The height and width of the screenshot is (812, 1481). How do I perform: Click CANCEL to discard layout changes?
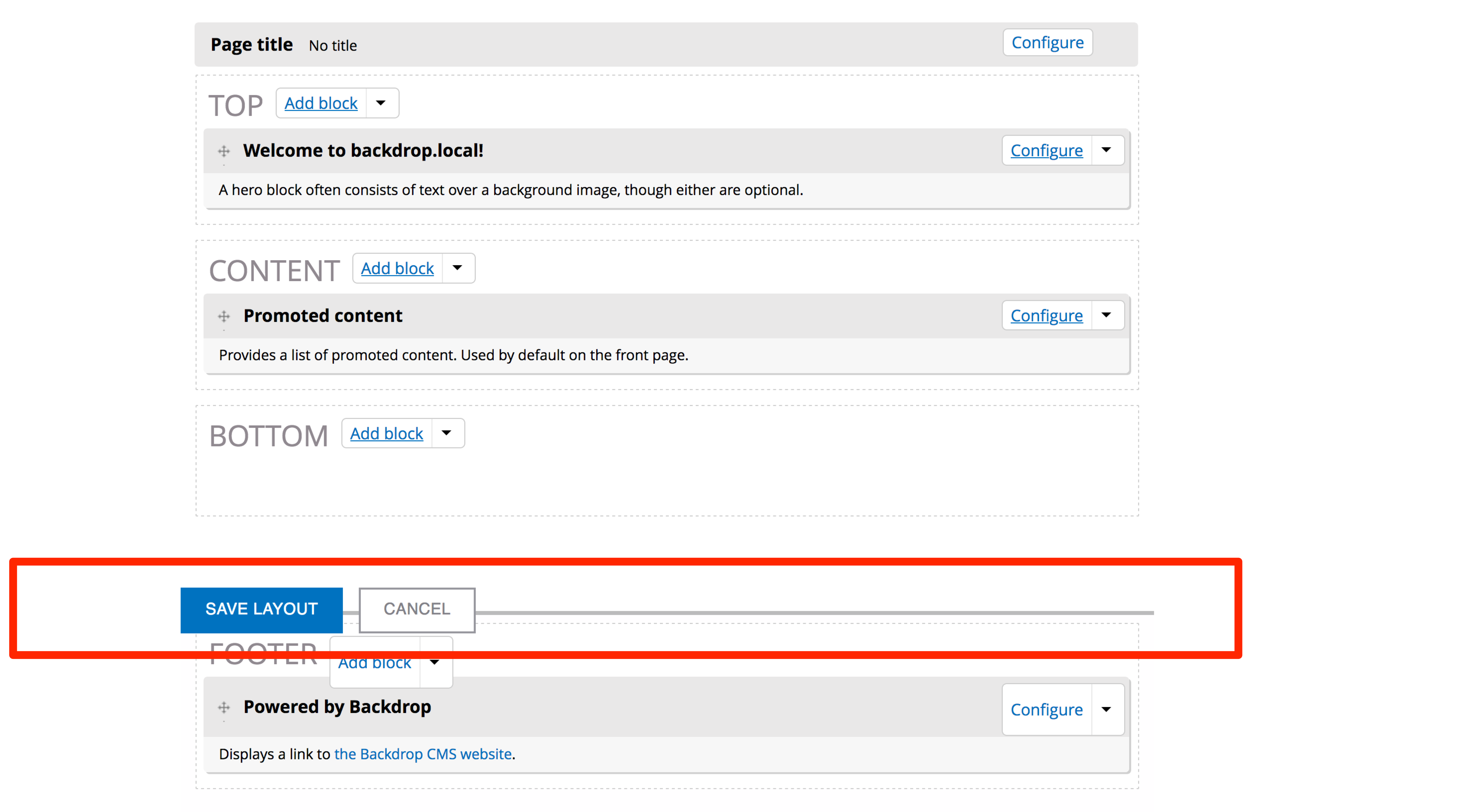(x=417, y=609)
